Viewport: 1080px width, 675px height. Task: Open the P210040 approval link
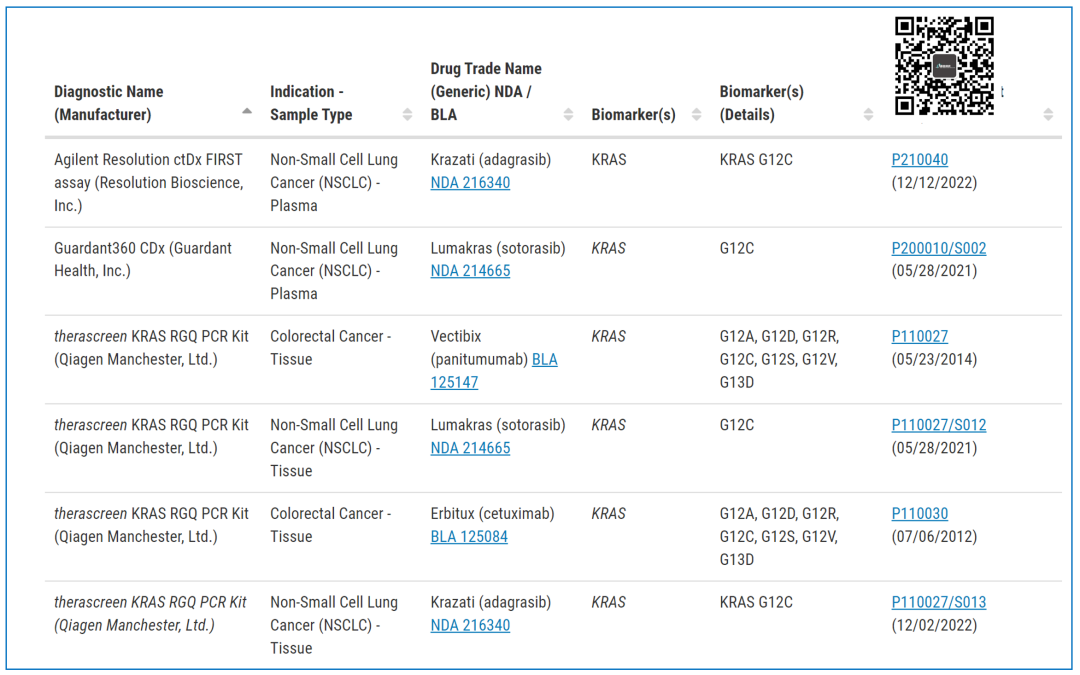click(919, 160)
